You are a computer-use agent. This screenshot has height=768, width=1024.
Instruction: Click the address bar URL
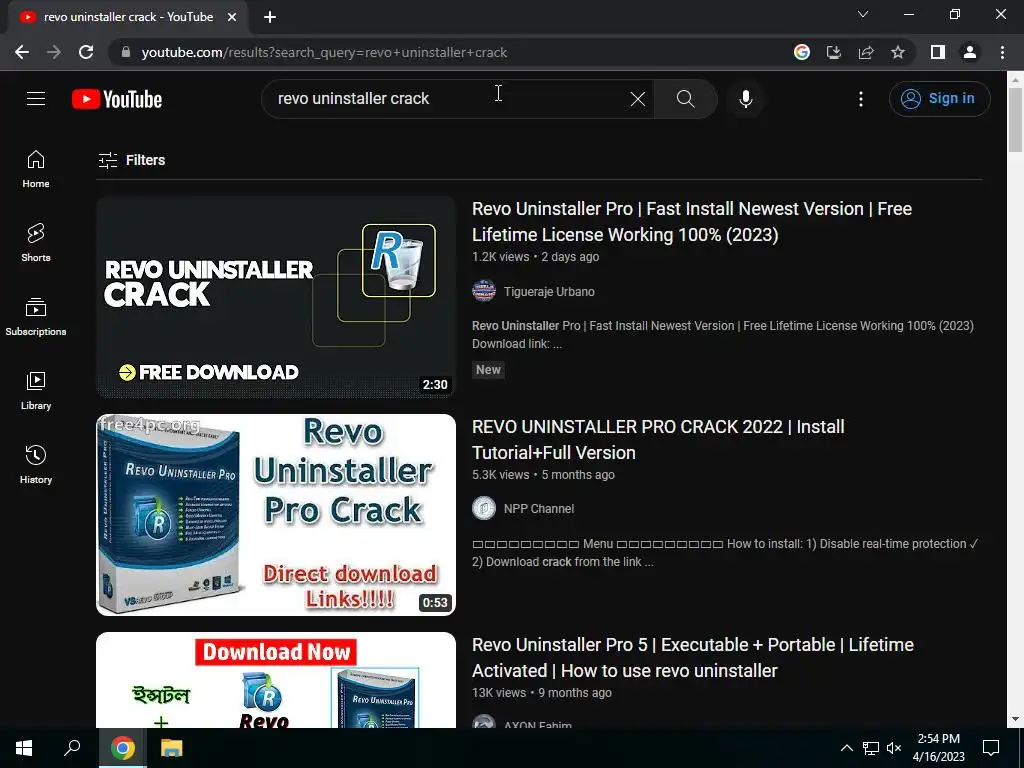pos(324,52)
